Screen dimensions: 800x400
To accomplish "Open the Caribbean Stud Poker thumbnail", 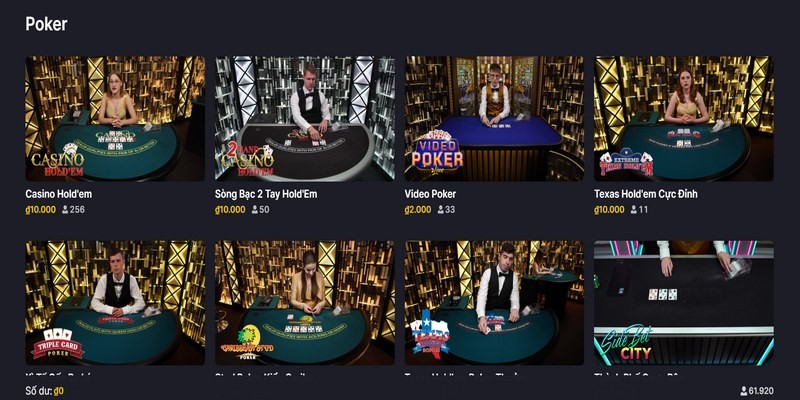I will click(305, 303).
